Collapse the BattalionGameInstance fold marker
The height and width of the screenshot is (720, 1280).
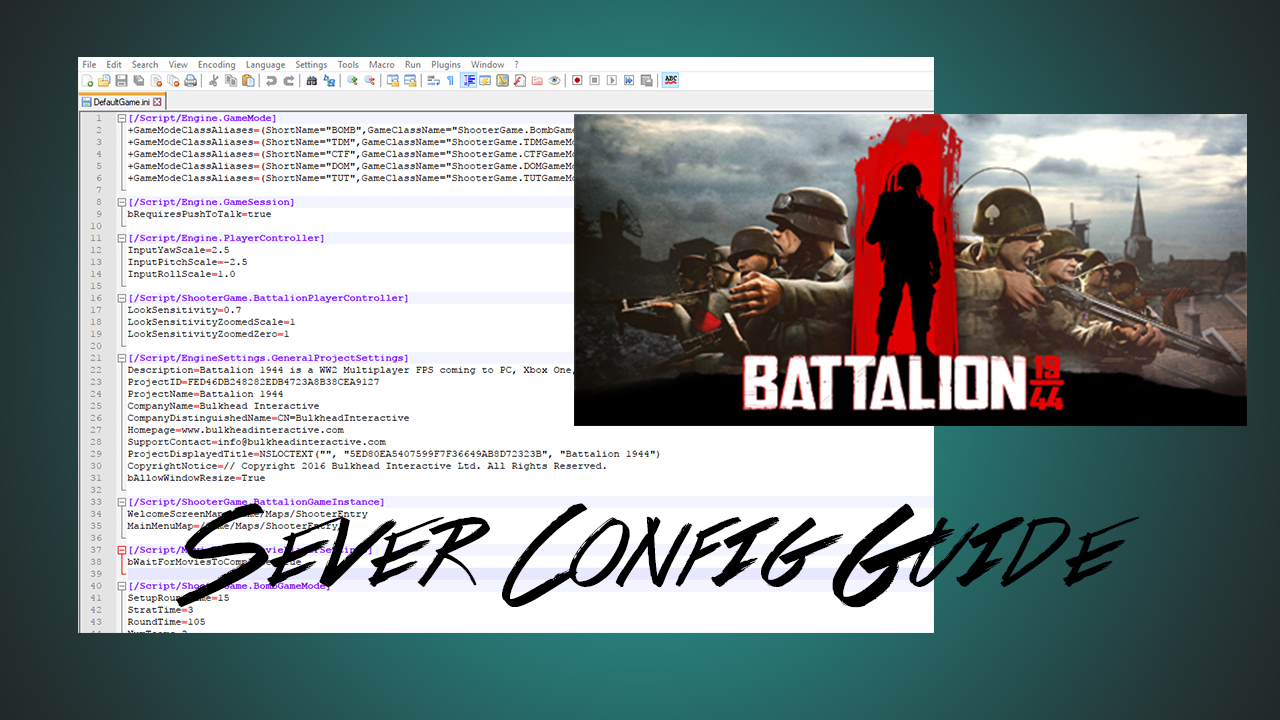pyautogui.click(x=121, y=501)
